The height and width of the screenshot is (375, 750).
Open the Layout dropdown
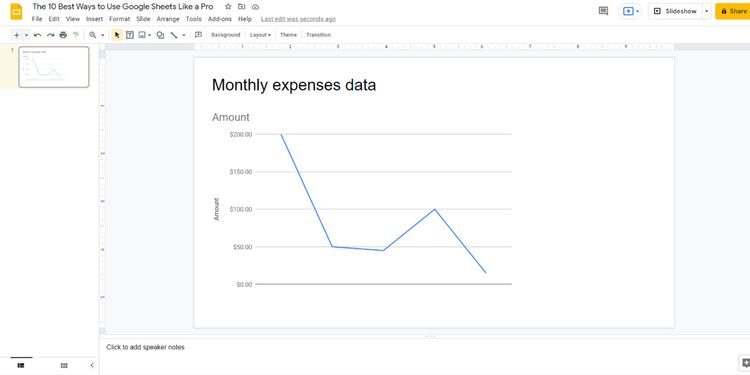coord(260,35)
